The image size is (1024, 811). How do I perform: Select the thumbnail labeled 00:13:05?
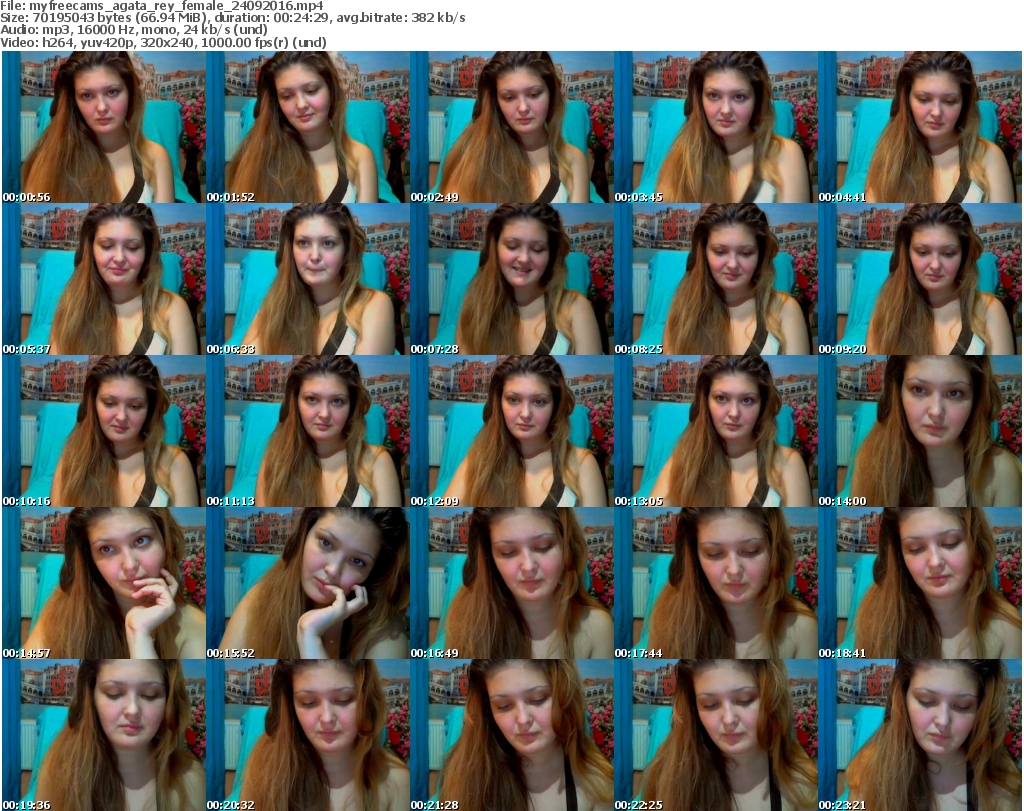(715, 431)
